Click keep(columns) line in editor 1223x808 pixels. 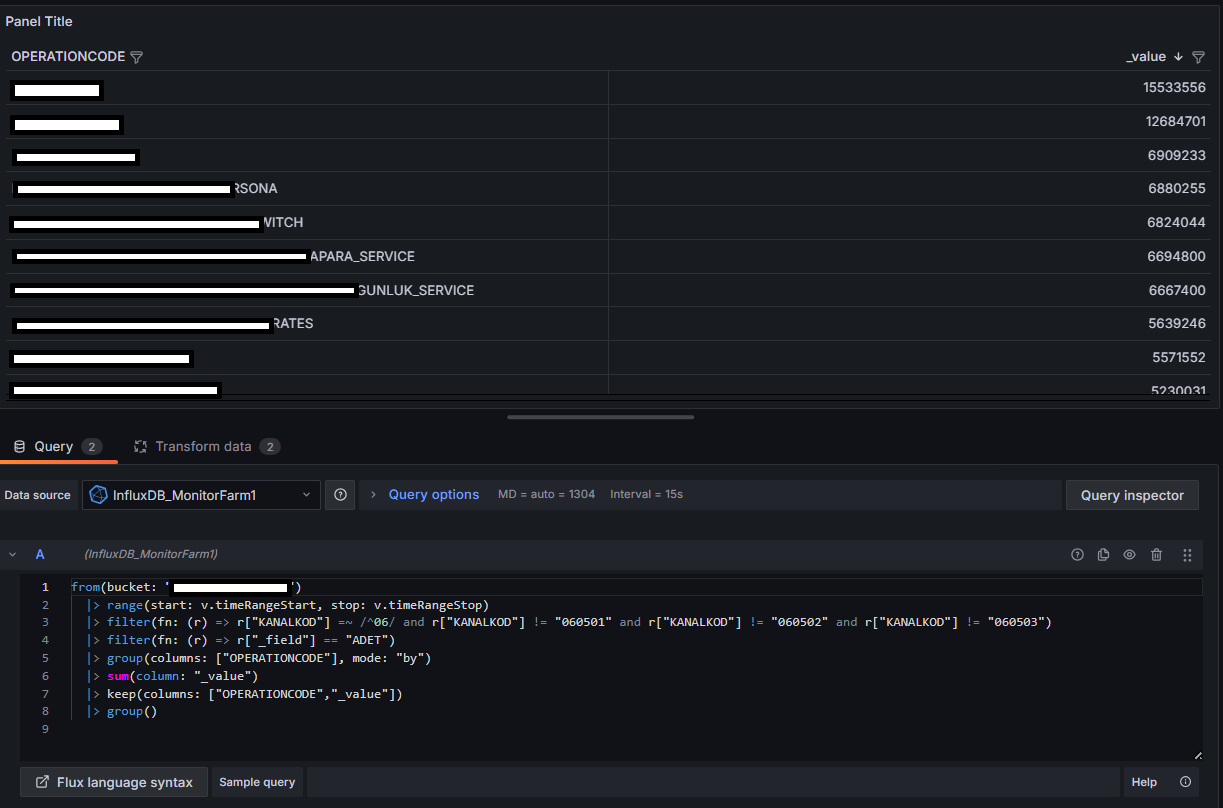point(244,694)
